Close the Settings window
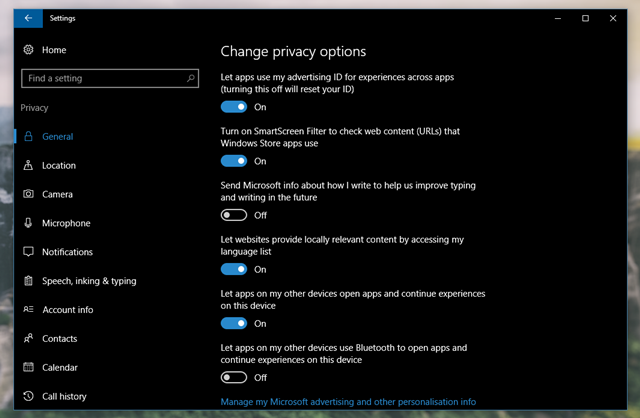This screenshot has width=640, height=418. click(613, 18)
